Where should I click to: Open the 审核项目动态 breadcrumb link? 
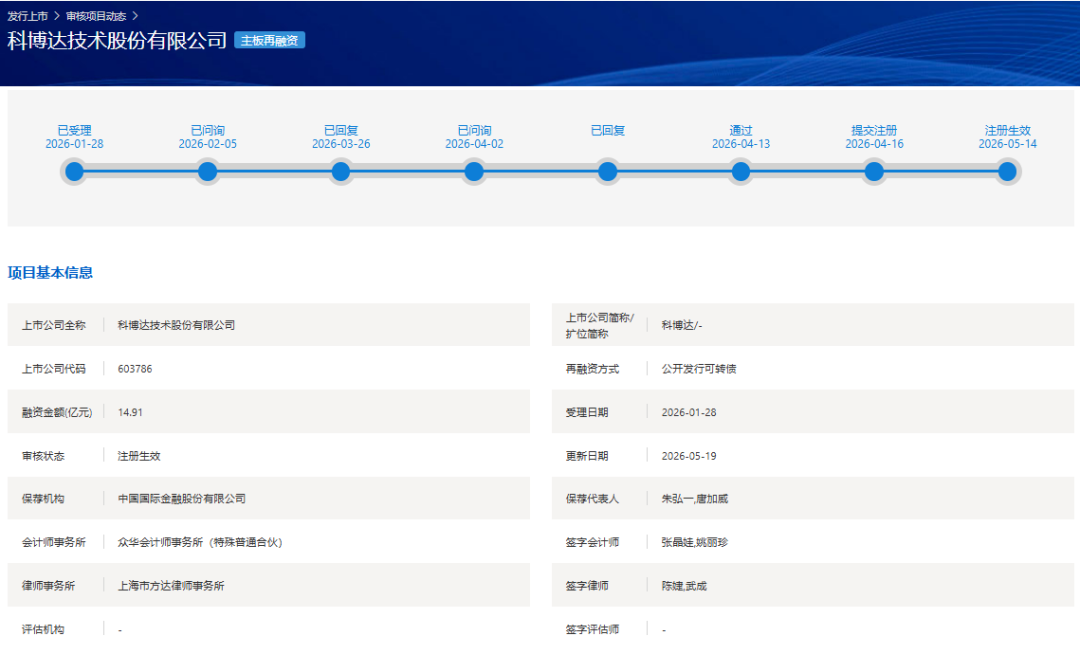(96, 16)
